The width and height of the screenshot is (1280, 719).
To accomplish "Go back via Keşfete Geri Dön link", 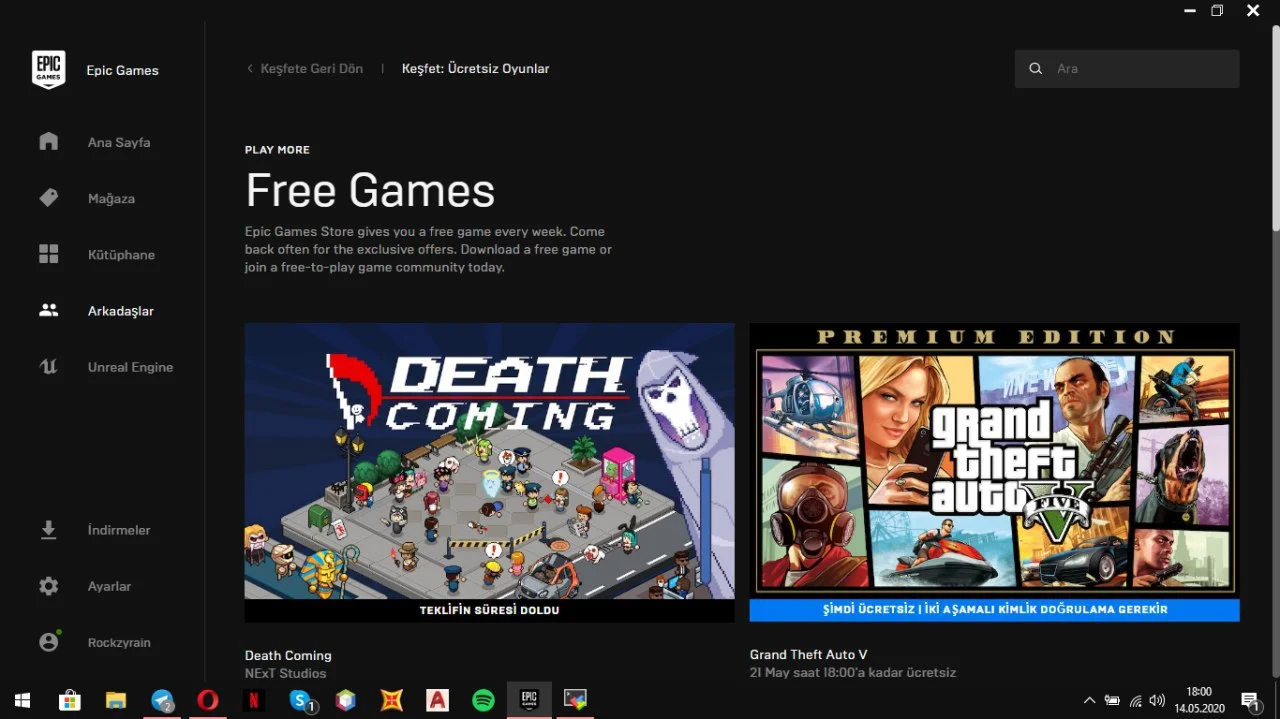I will [311, 69].
